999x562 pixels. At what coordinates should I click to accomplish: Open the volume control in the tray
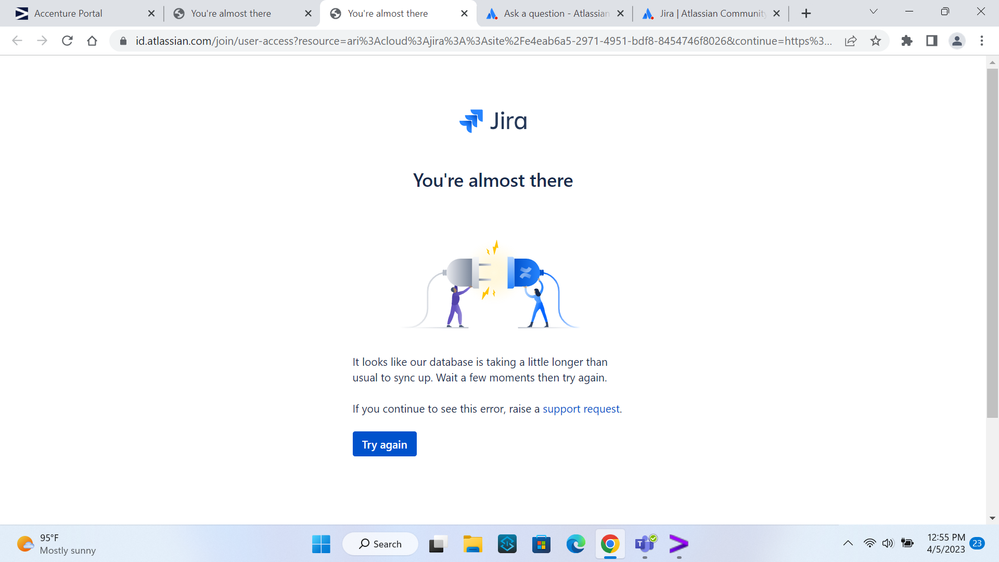point(888,544)
